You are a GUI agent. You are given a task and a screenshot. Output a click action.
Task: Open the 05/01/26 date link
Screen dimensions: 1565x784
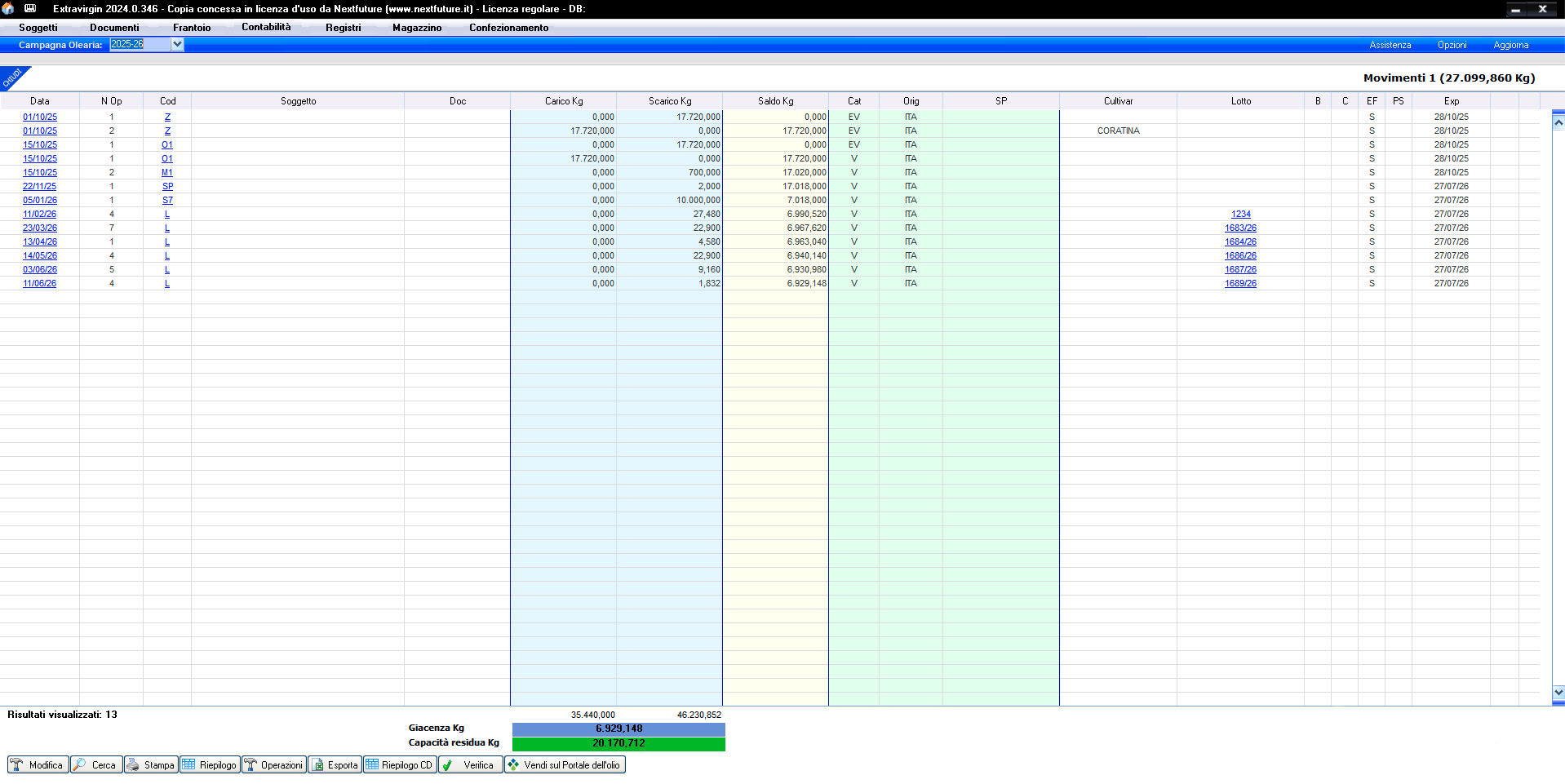click(x=40, y=200)
